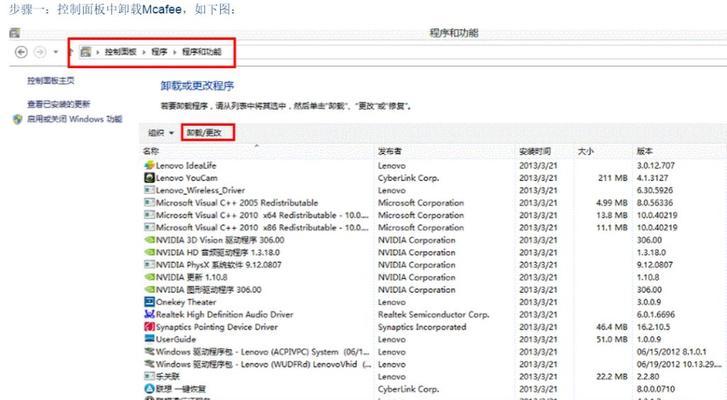The image size is (727, 400).
Task: Click NVIDIA 3D Vision driver icon
Action: tap(149, 240)
